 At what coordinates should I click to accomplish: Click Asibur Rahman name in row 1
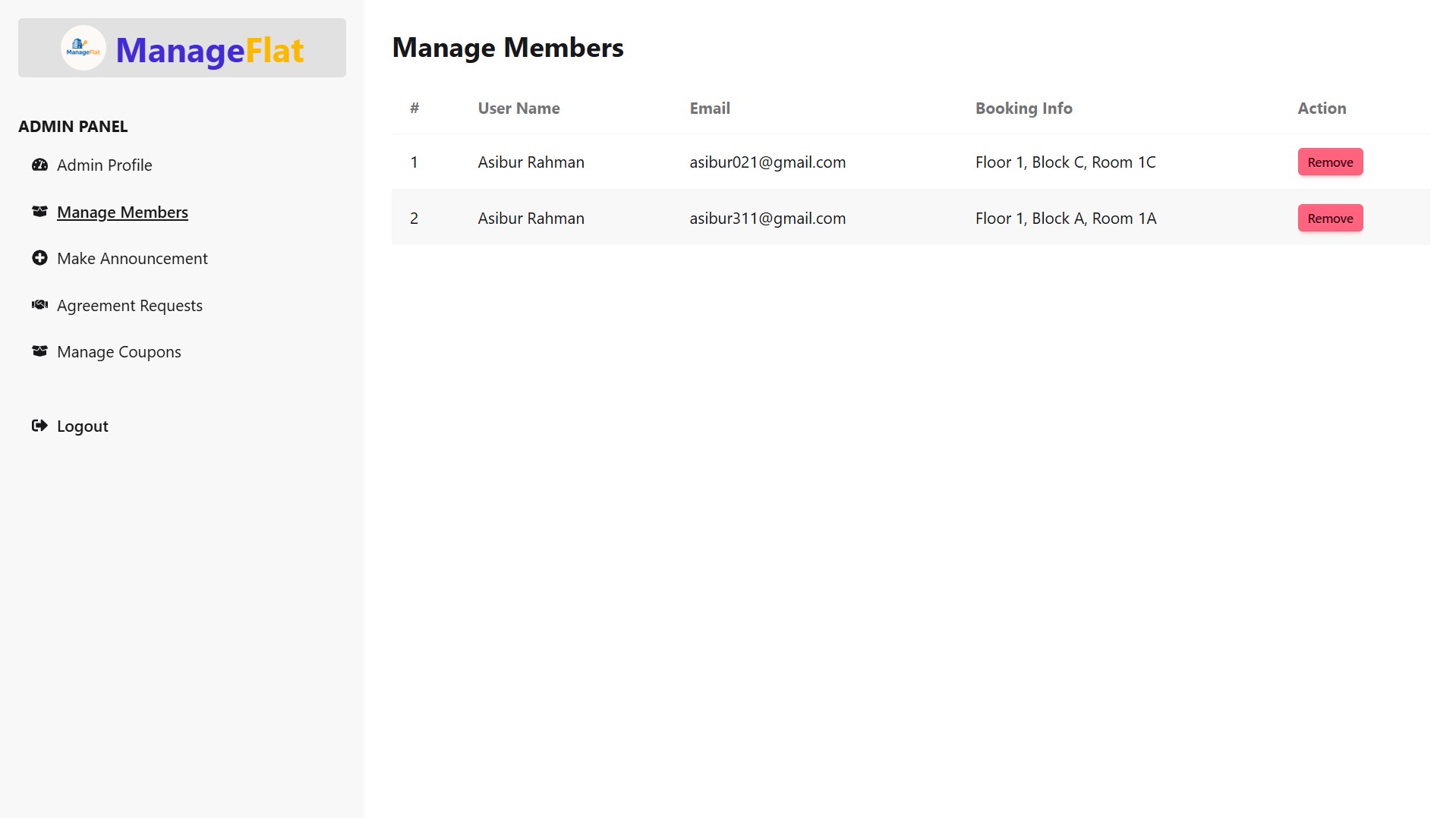531,162
